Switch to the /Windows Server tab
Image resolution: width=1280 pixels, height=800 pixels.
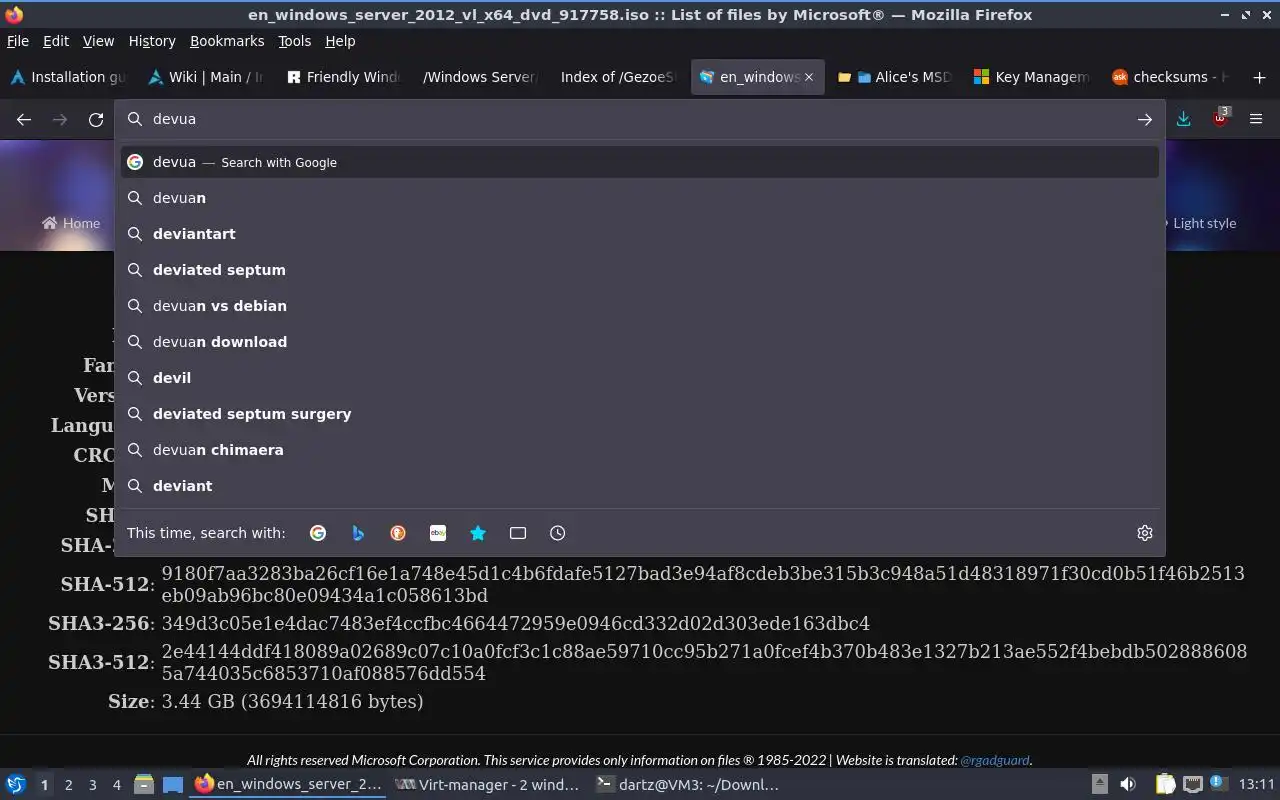click(480, 77)
